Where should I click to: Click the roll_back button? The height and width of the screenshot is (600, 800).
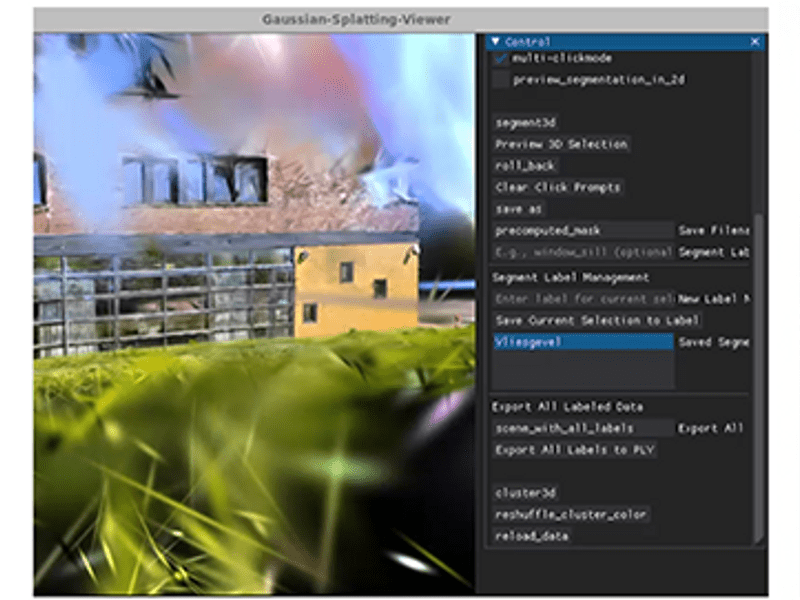525,166
